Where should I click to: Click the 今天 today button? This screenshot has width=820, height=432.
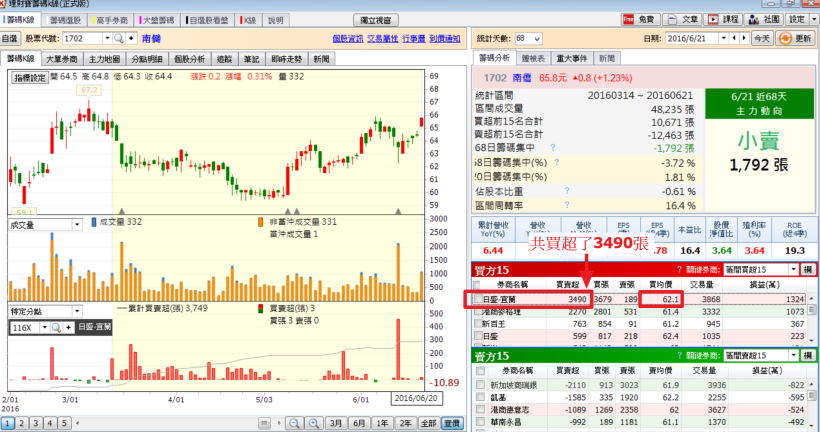(762, 38)
